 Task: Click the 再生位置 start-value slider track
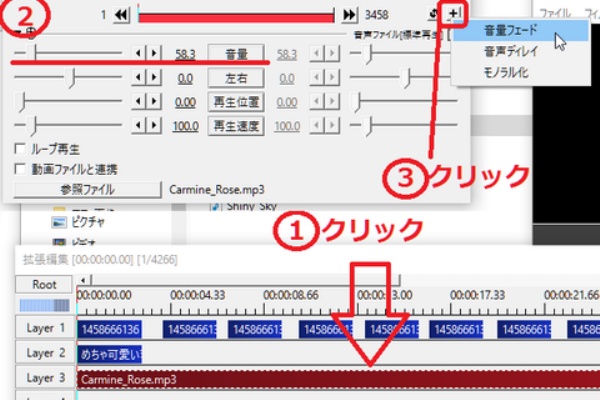point(68,101)
